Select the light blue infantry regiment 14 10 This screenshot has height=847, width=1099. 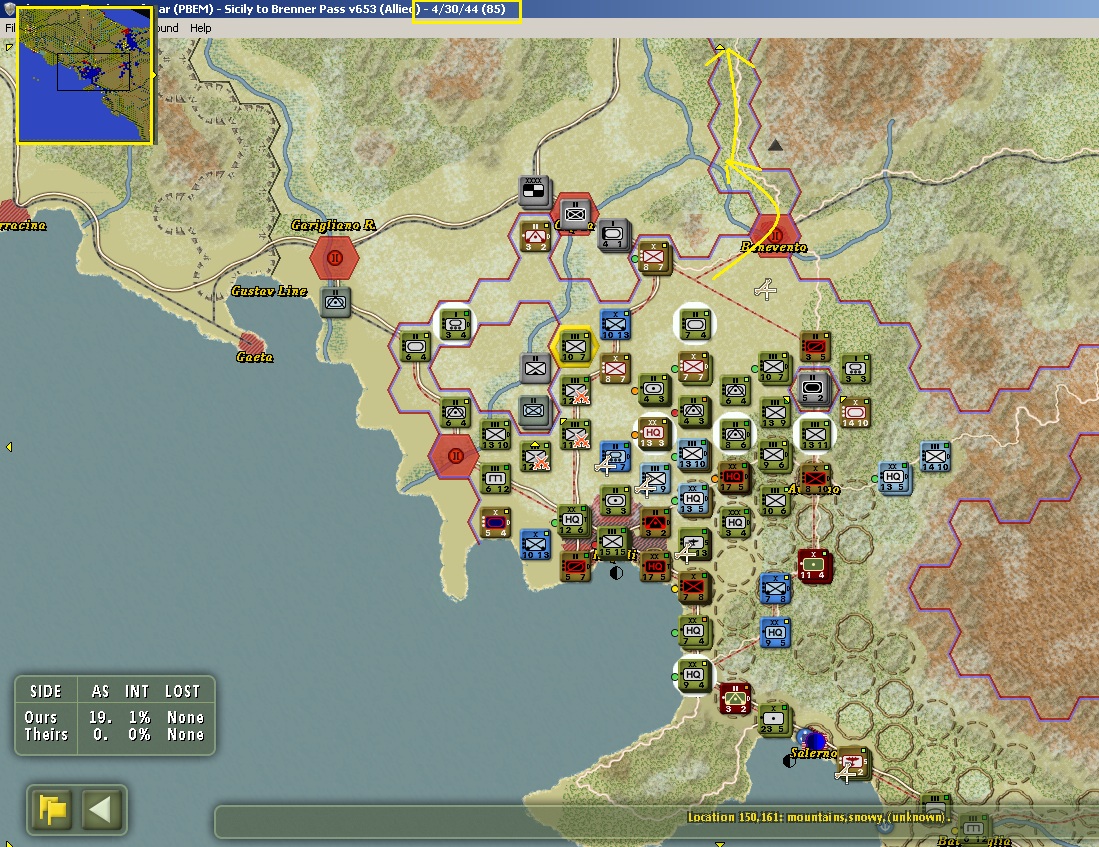tap(935, 456)
